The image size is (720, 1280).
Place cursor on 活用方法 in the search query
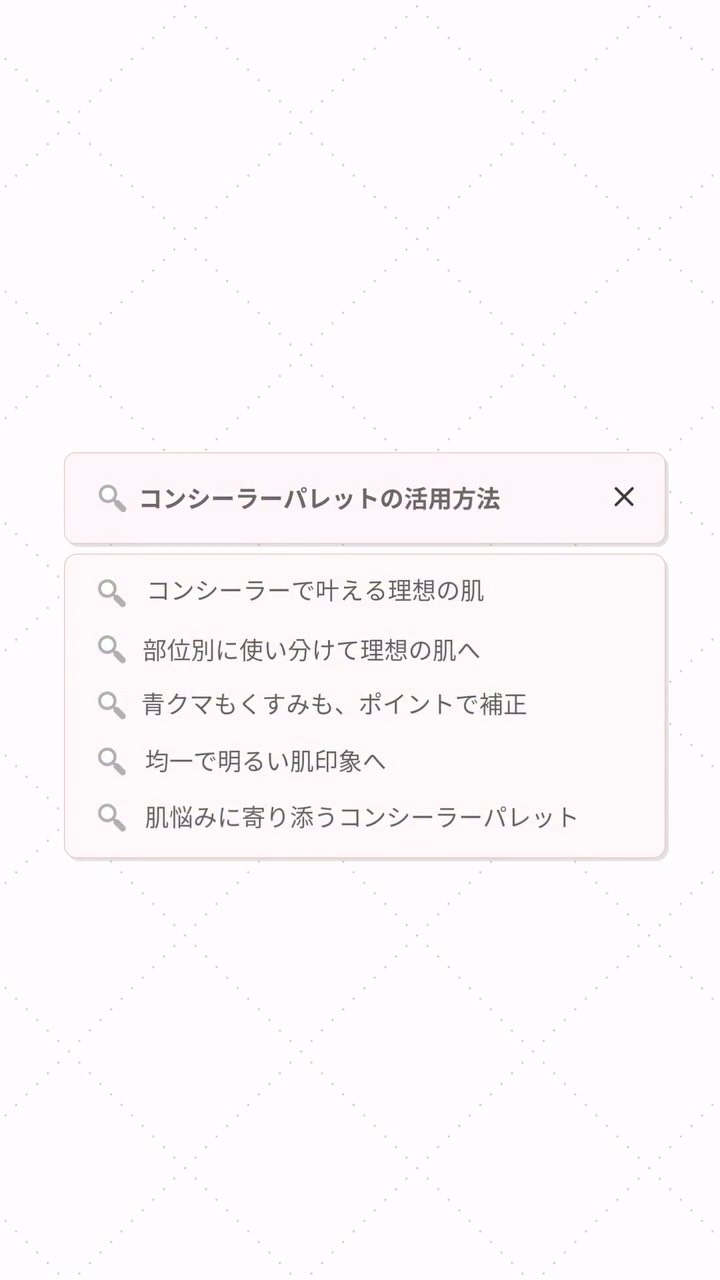[451, 498]
